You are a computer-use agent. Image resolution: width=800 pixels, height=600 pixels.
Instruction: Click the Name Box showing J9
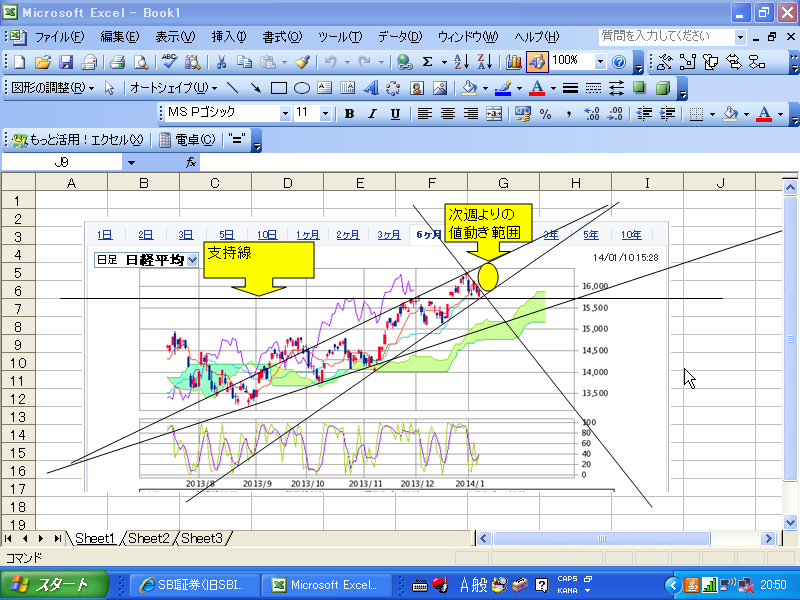[x=62, y=162]
